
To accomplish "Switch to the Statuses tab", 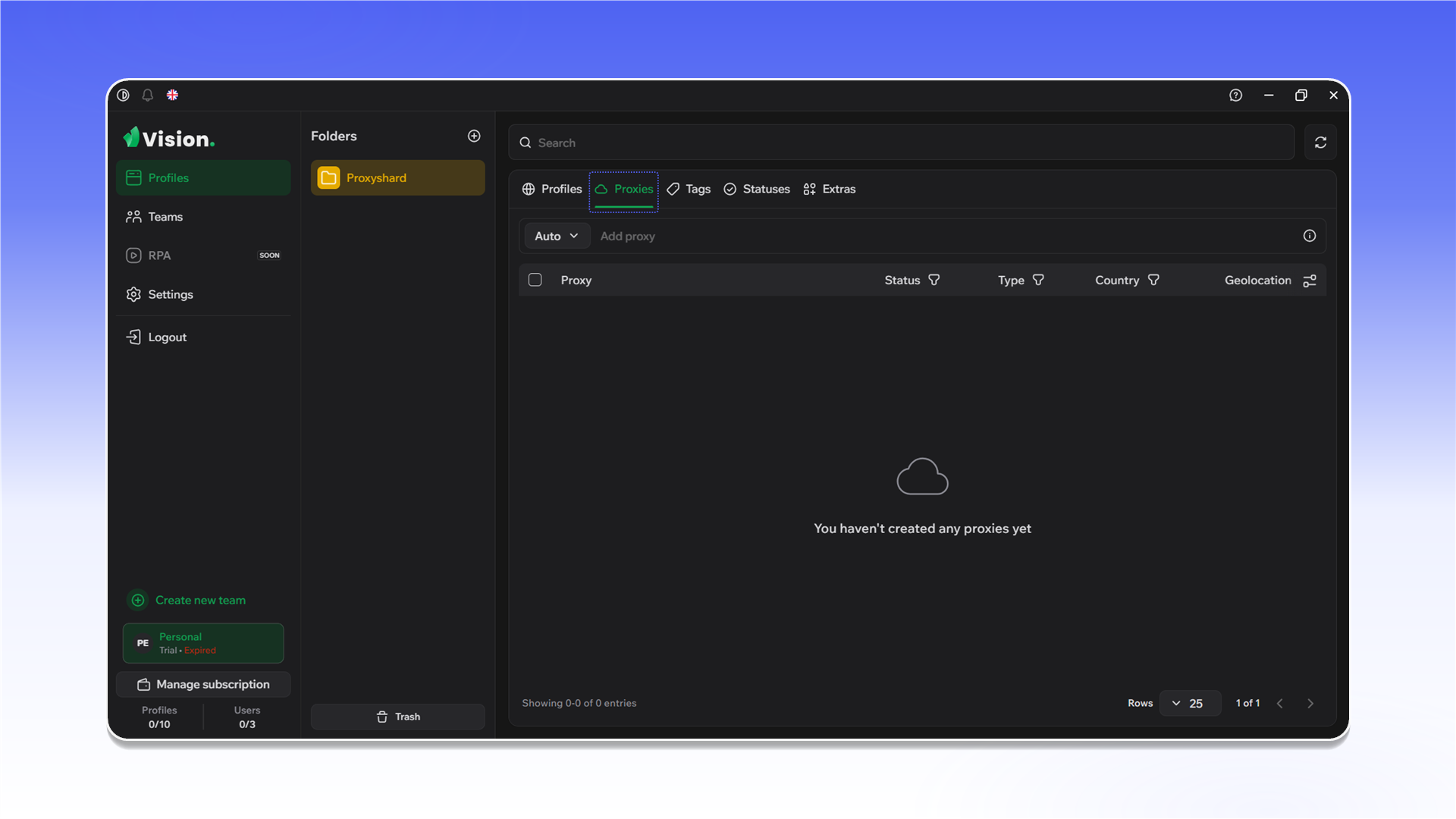I will click(x=757, y=189).
